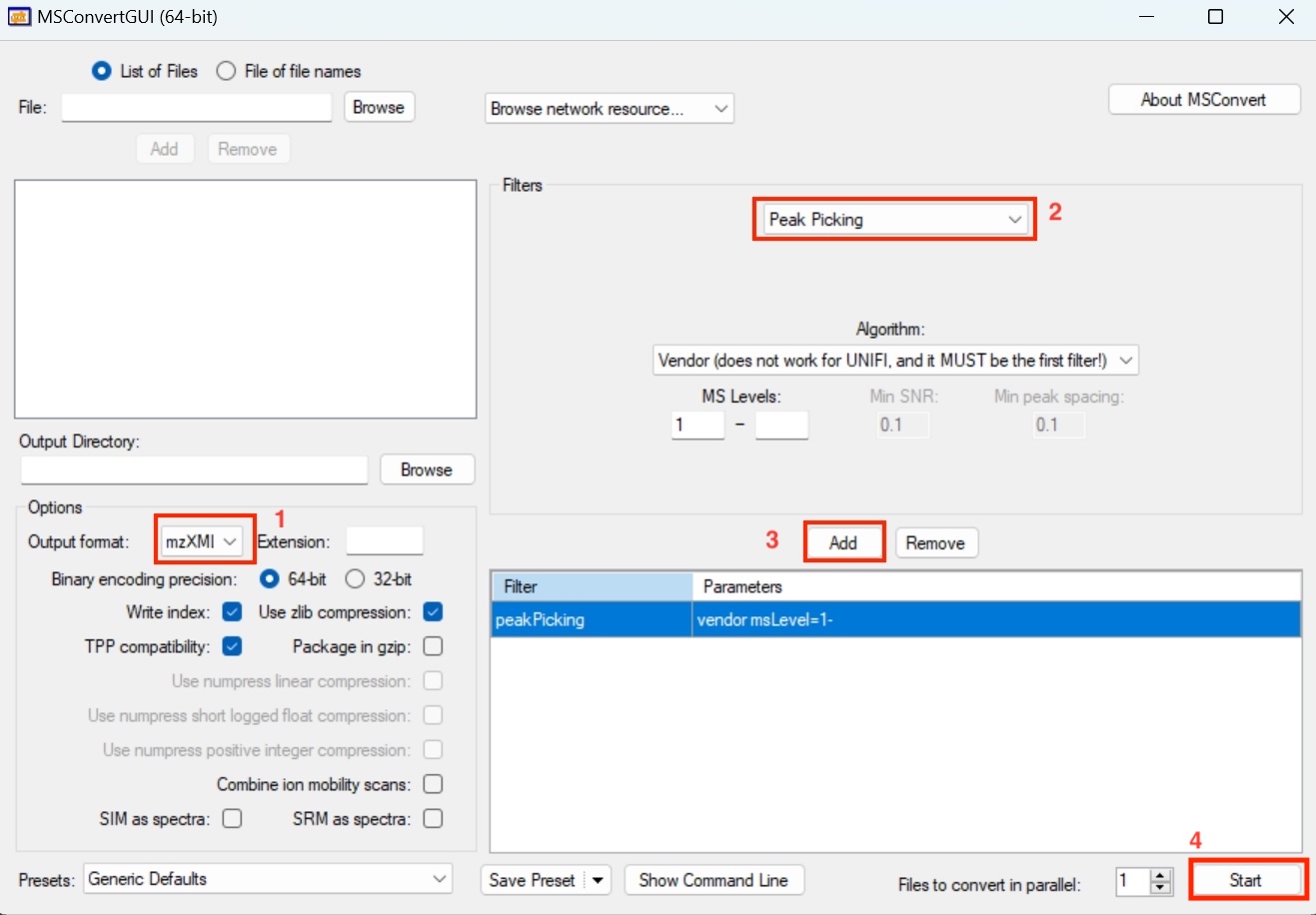Viewport: 1316px width, 915px height.
Task: Enable Package in gzip checkbox
Action: [433, 646]
